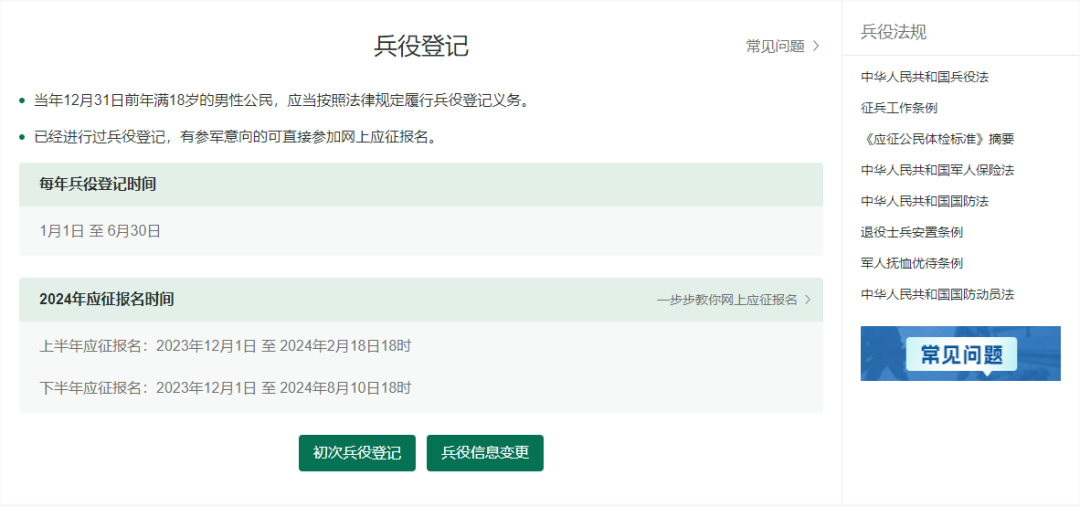Open 一步步教你网上应征报名 guide link
Screen dimensions: 1080x507
(x=727, y=299)
